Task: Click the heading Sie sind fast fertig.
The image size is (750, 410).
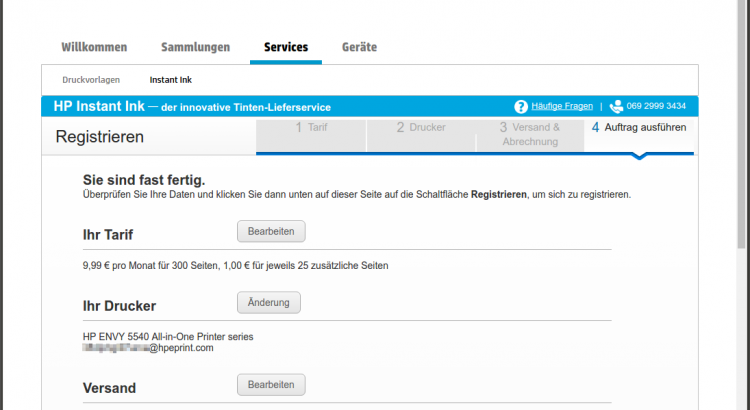Action: 144,180
